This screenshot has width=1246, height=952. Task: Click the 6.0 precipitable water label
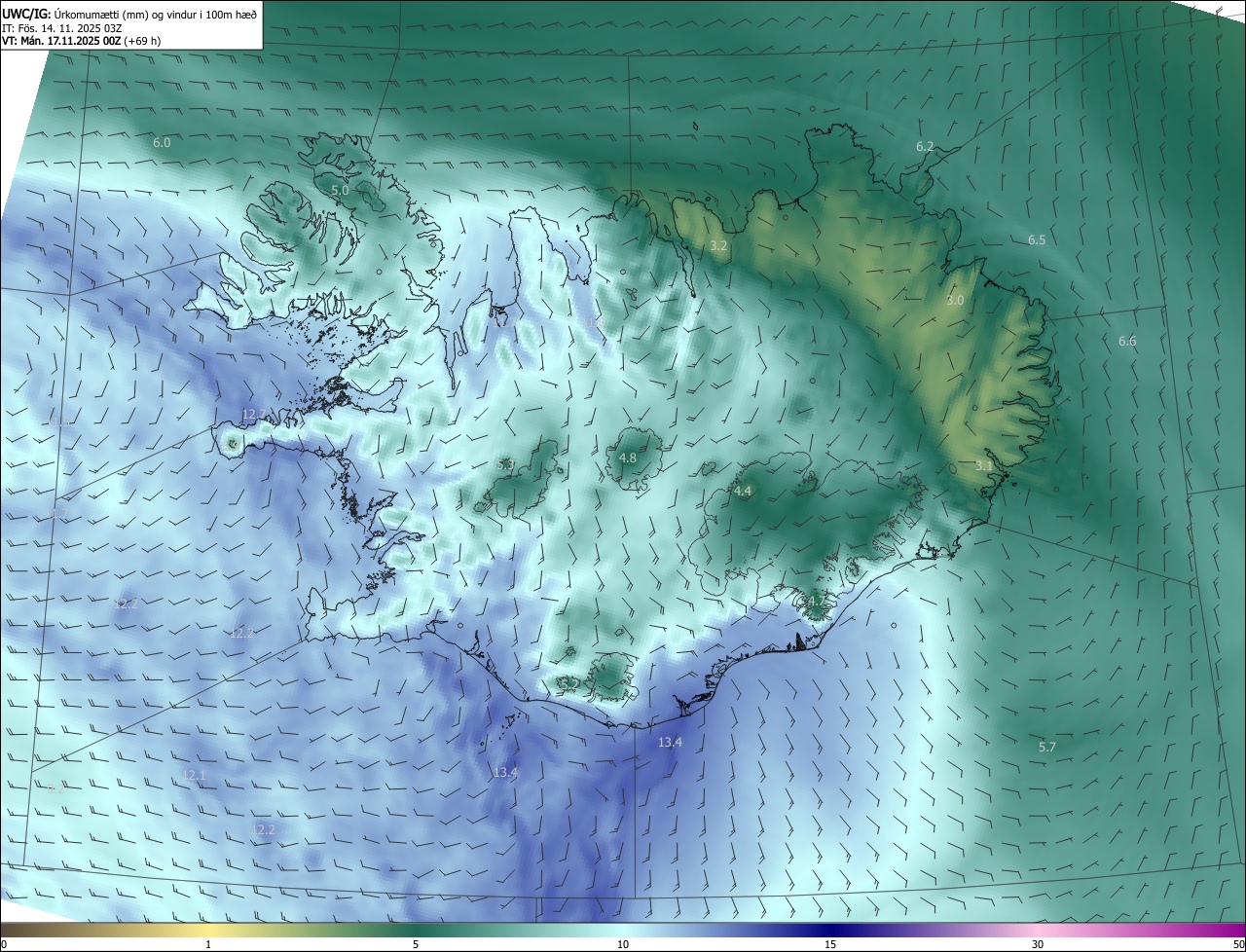point(162,142)
